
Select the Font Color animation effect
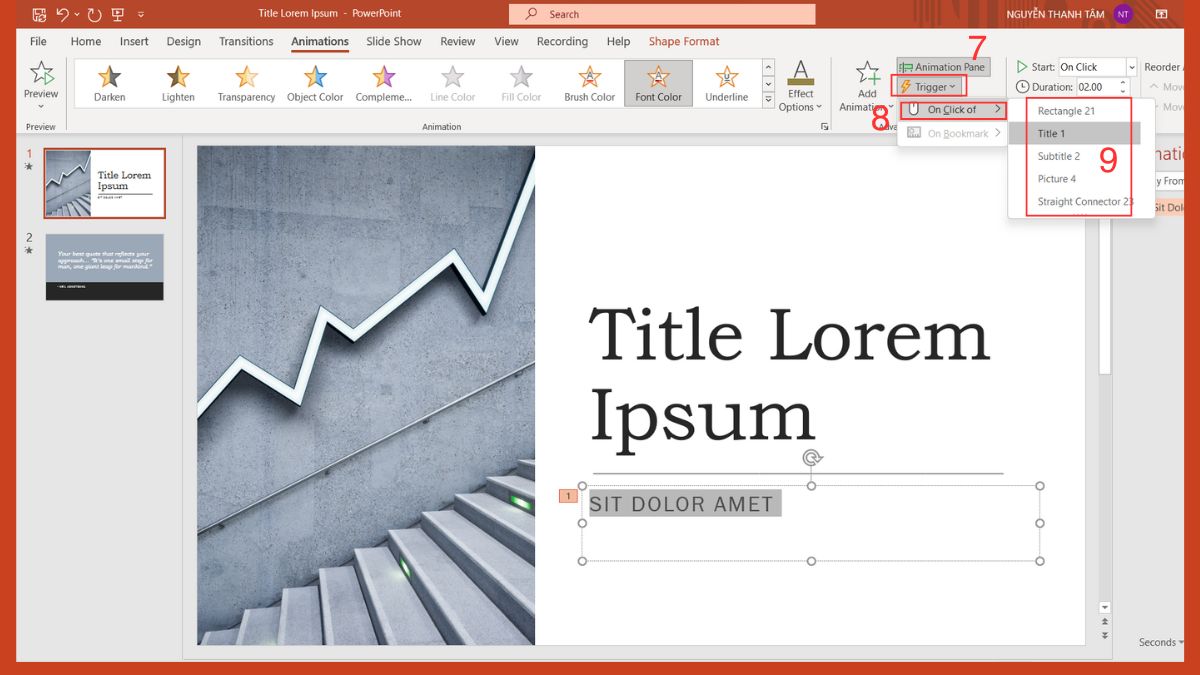point(657,83)
